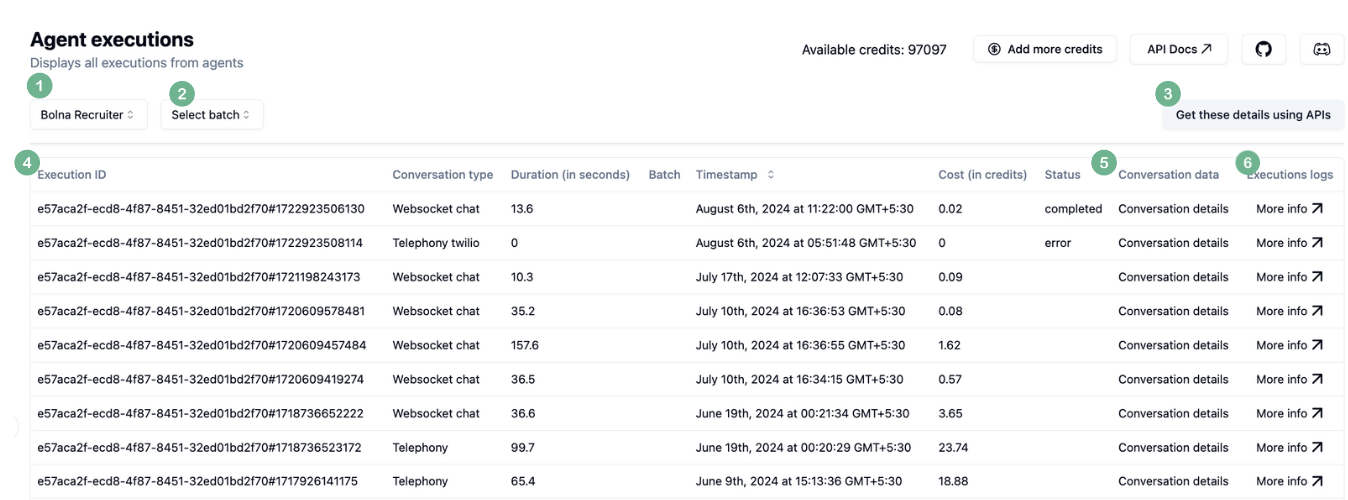
Task: Open Conversation details for execution ending 1717926141175
Action: point(1173,481)
